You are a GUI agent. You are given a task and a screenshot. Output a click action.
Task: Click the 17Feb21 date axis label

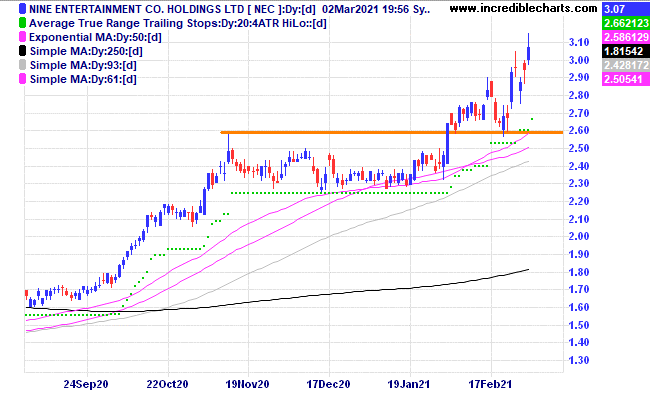[x=490, y=384]
